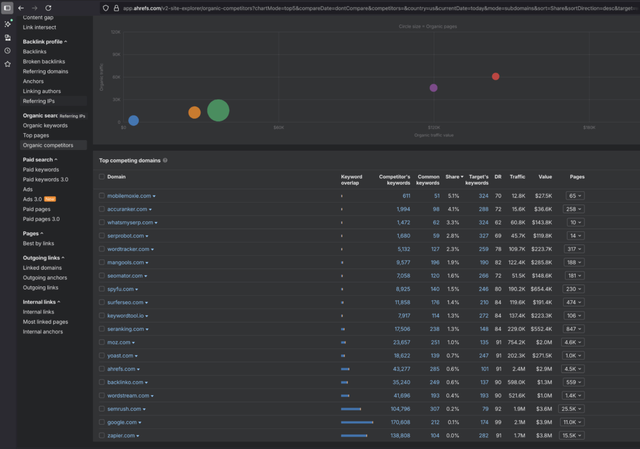This screenshot has height=449, width=640.
Task: Toggle the select-all checkbox in Domain header
Action: pyautogui.click(x=102, y=177)
